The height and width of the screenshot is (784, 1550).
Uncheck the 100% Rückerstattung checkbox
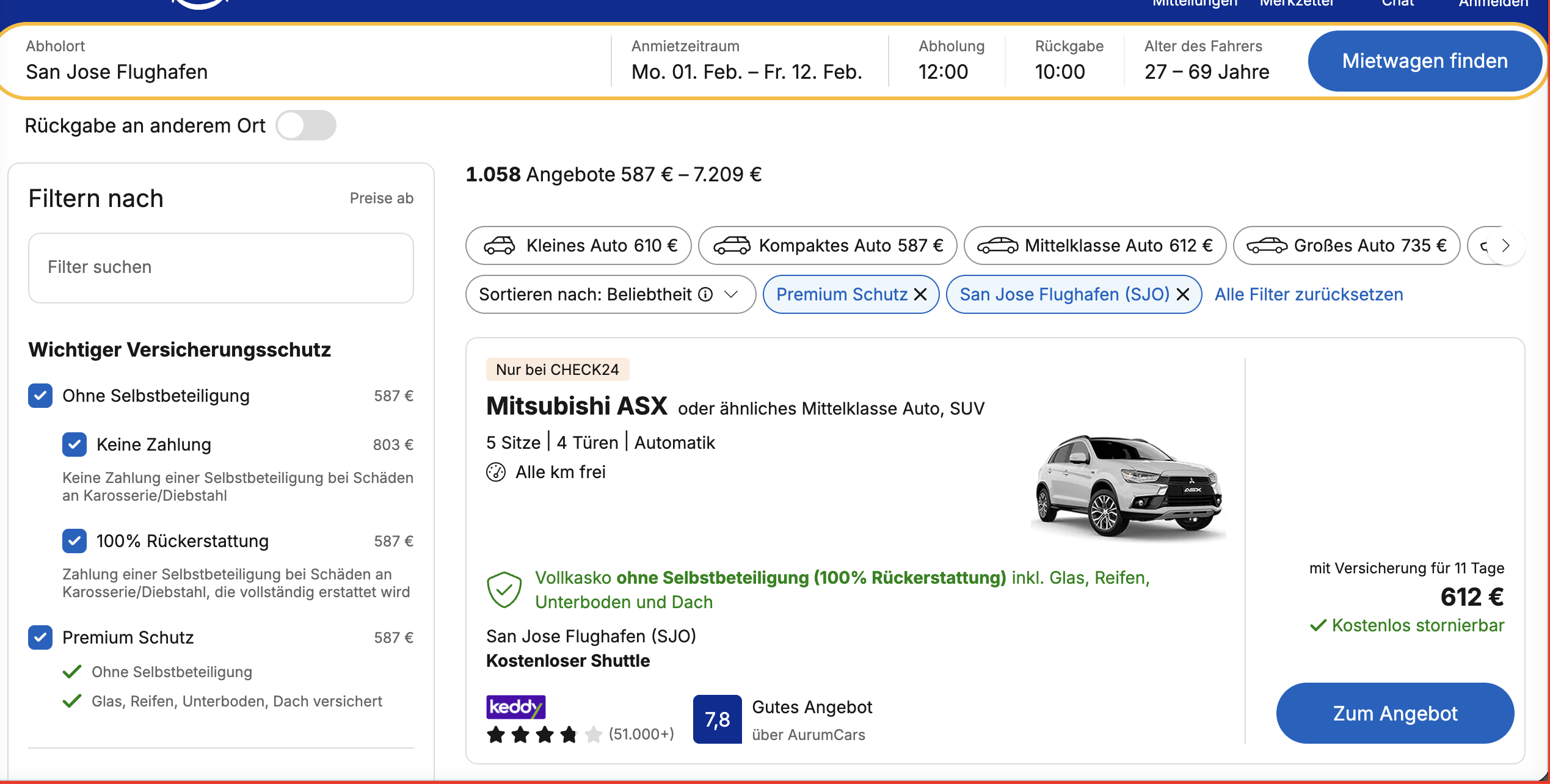[75, 541]
